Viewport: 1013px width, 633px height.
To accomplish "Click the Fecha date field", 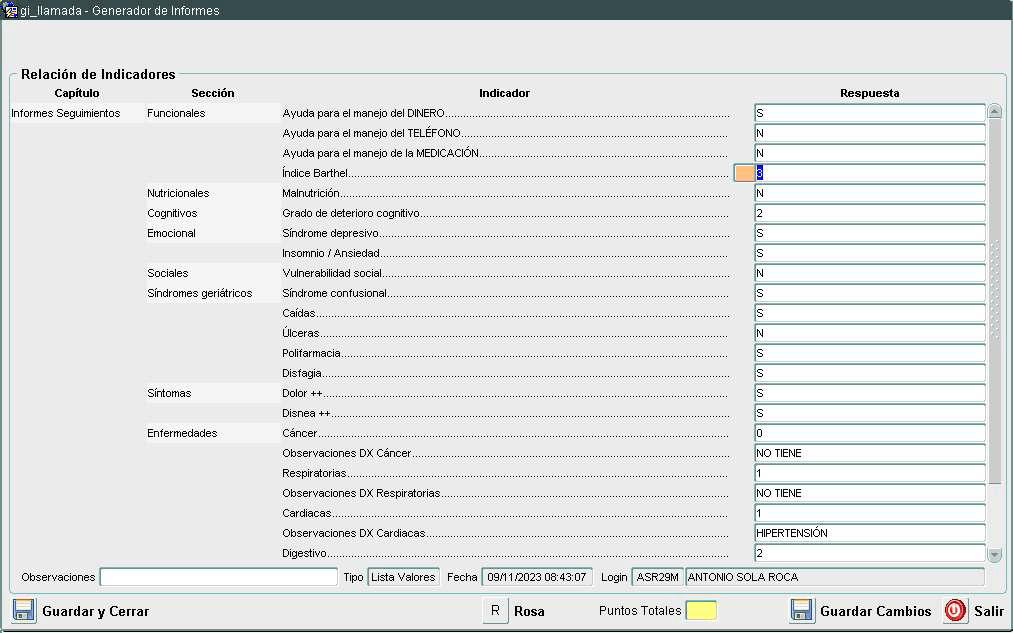I will [538, 577].
